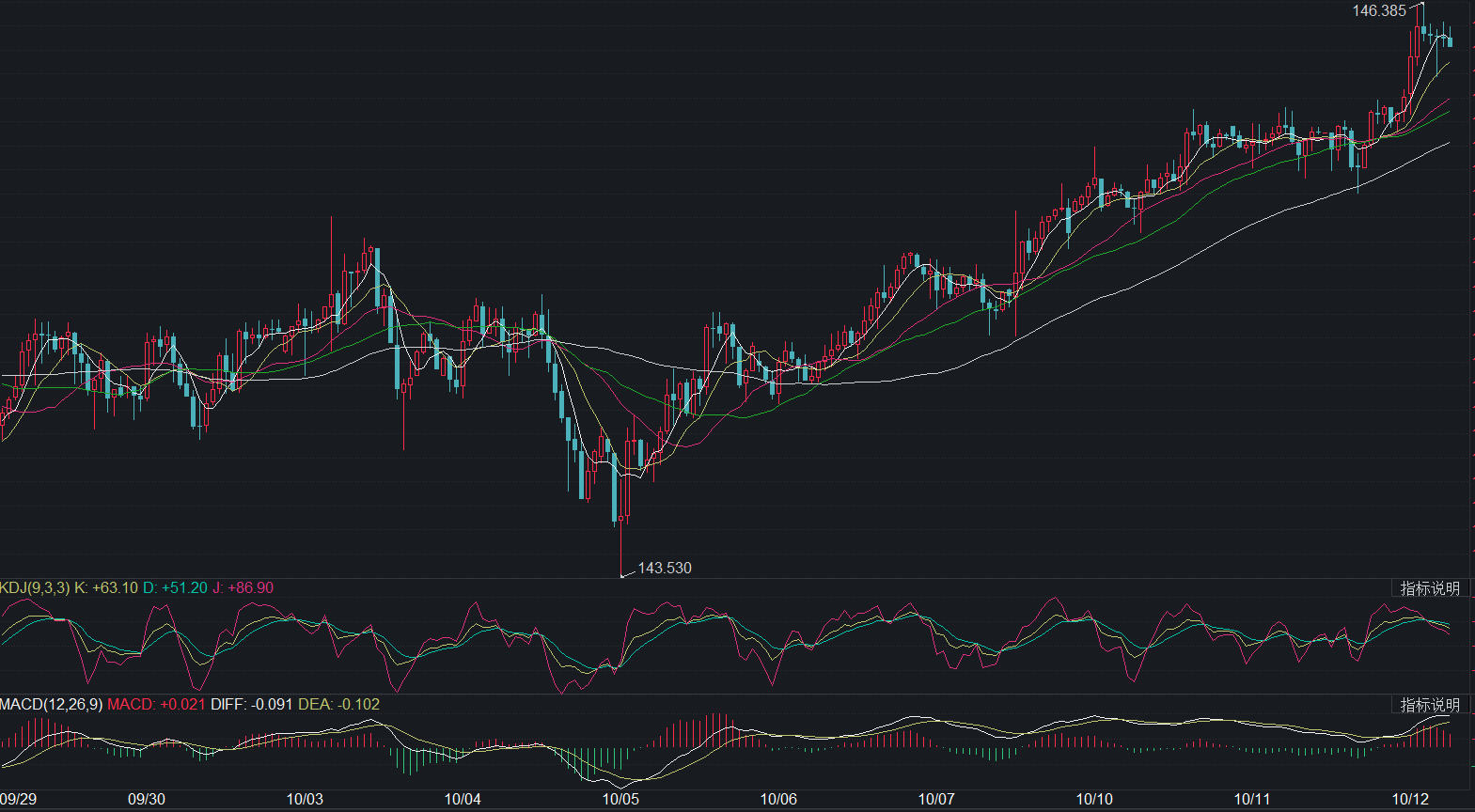
Task: Select the 10/06 date axis marker
Action: (x=778, y=800)
